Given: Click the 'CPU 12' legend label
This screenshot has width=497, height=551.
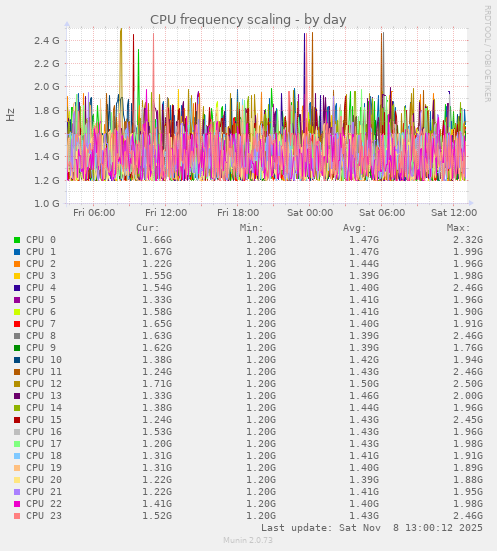Looking at the screenshot, I should click(44, 384).
